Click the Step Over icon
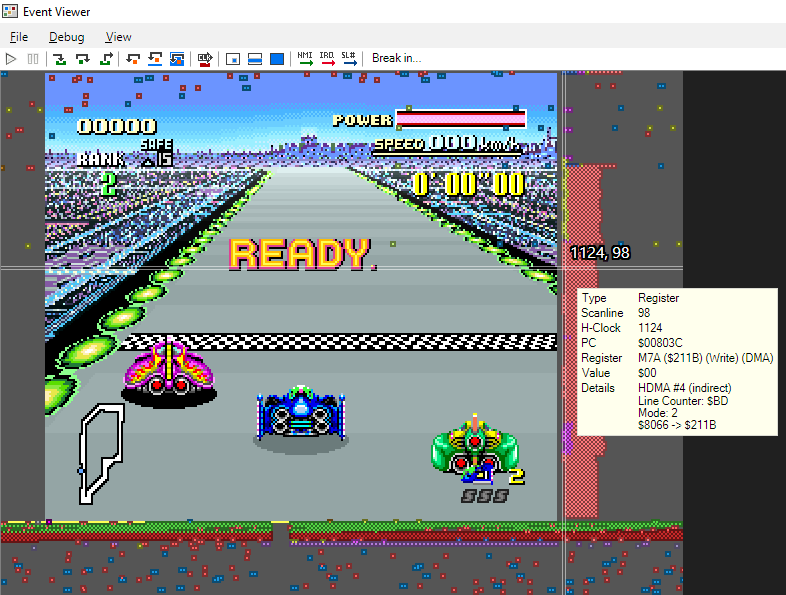The image size is (786, 595). (x=83, y=59)
